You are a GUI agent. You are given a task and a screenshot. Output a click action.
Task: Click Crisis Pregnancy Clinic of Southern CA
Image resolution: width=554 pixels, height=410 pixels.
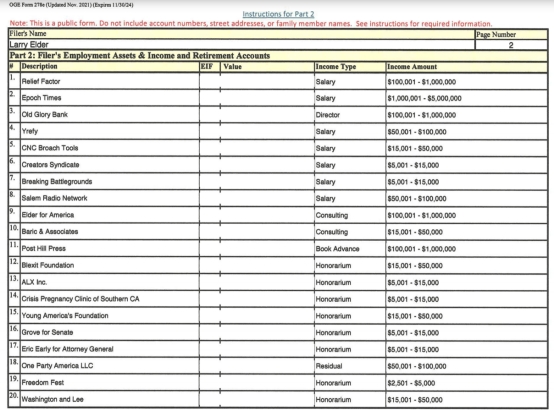(110, 299)
